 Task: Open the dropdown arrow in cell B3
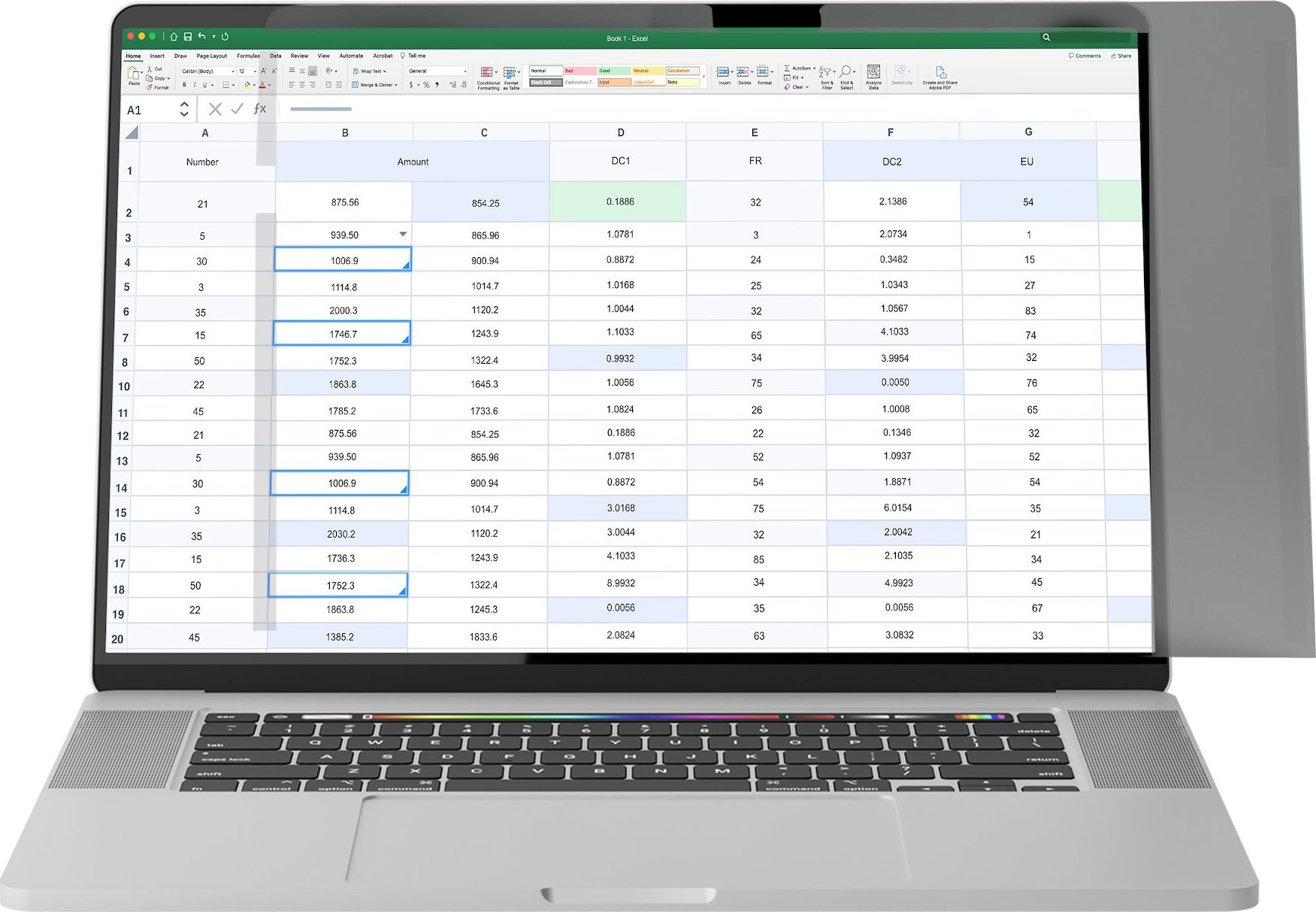coord(403,235)
